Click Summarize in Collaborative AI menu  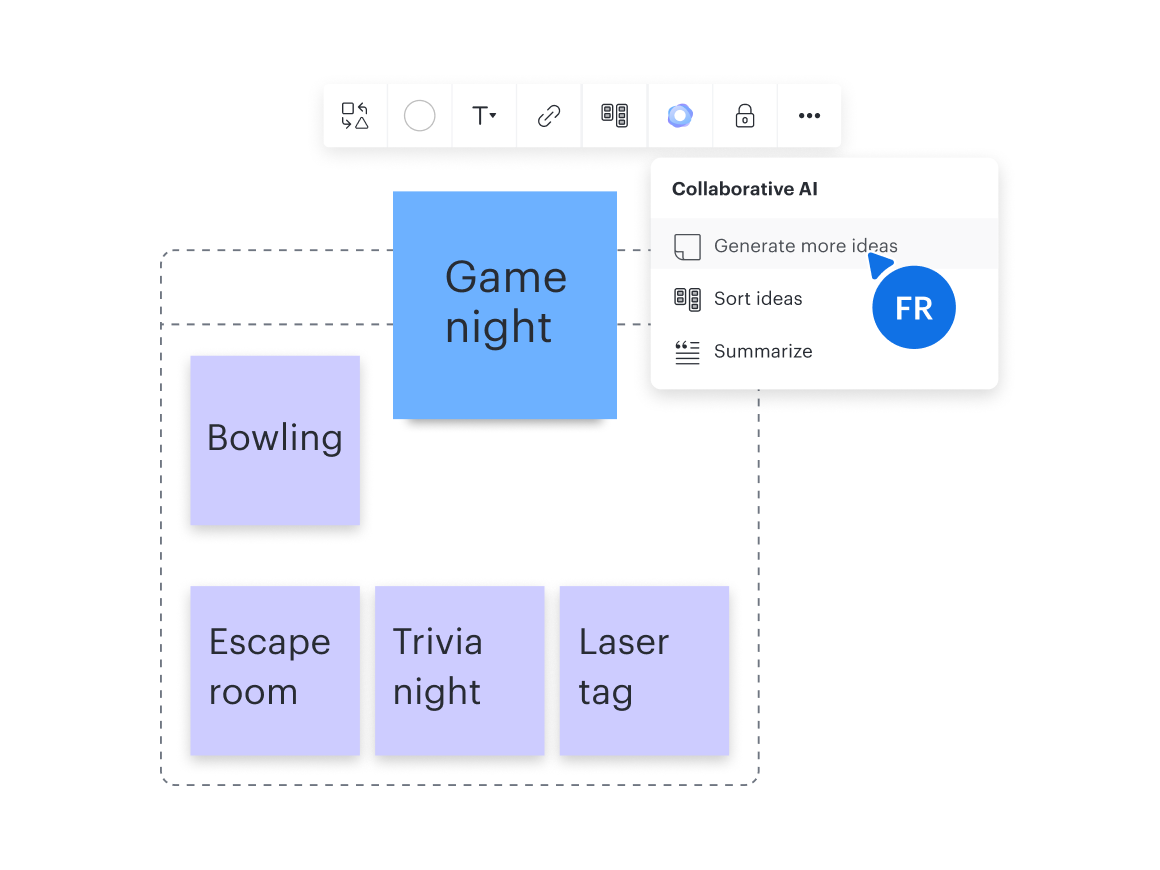[763, 351]
